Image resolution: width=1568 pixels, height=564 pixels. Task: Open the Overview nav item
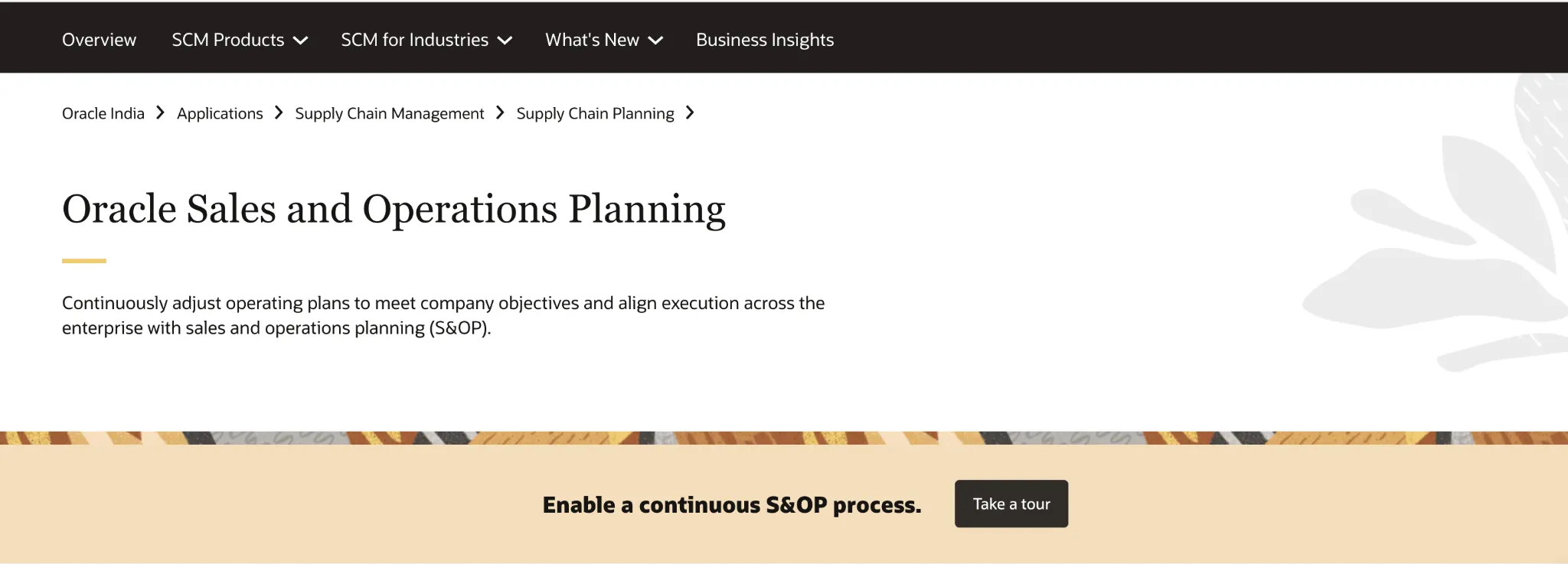pyautogui.click(x=99, y=40)
